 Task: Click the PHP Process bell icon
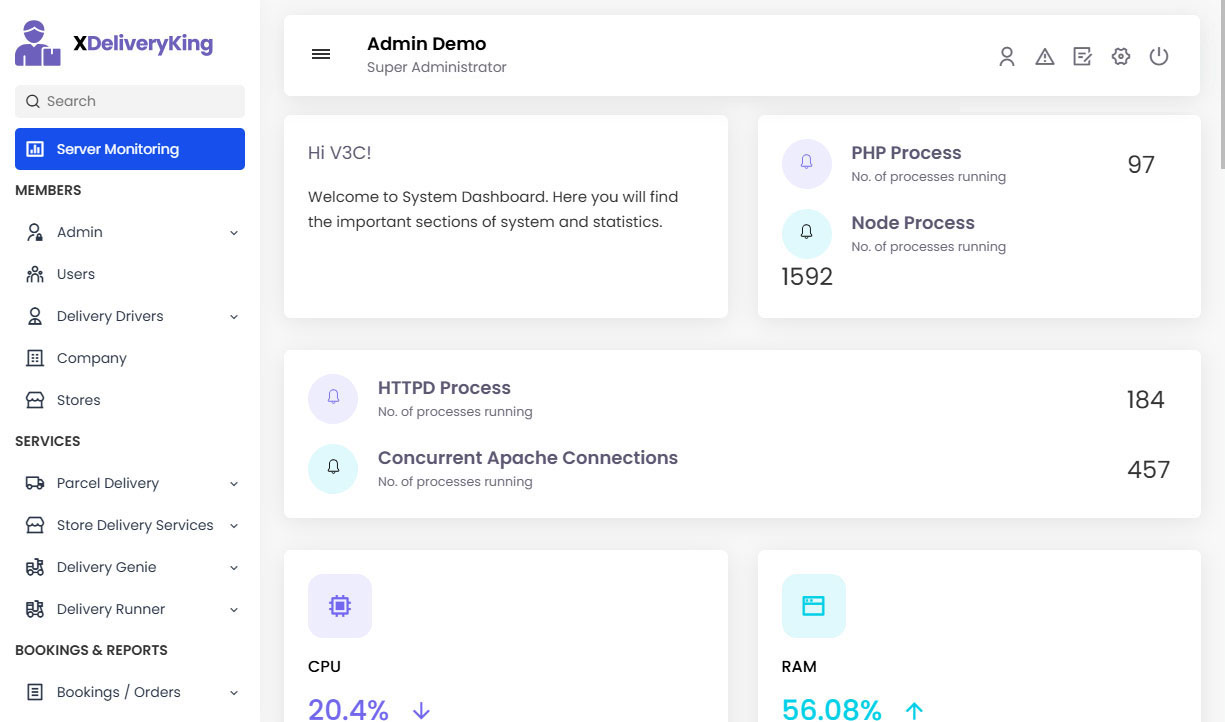pyautogui.click(x=807, y=163)
